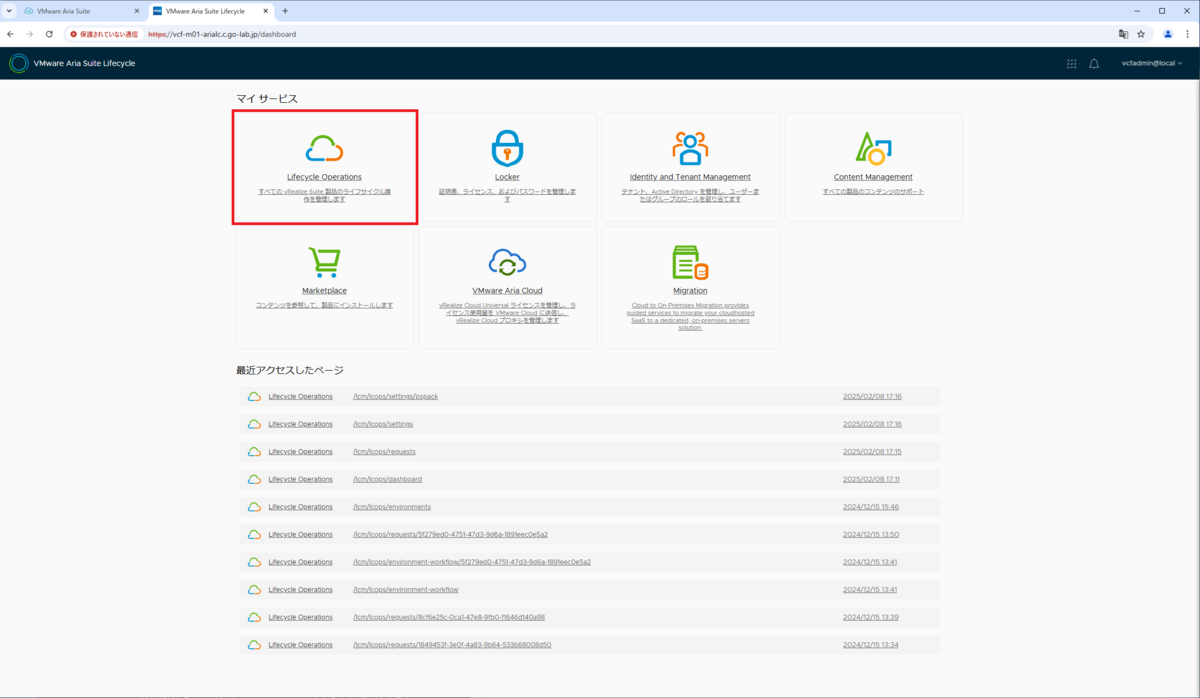1200x698 pixels.
Task: Open the /lcm/lcops/settings/pspack link
Action: tap(395, 397)
